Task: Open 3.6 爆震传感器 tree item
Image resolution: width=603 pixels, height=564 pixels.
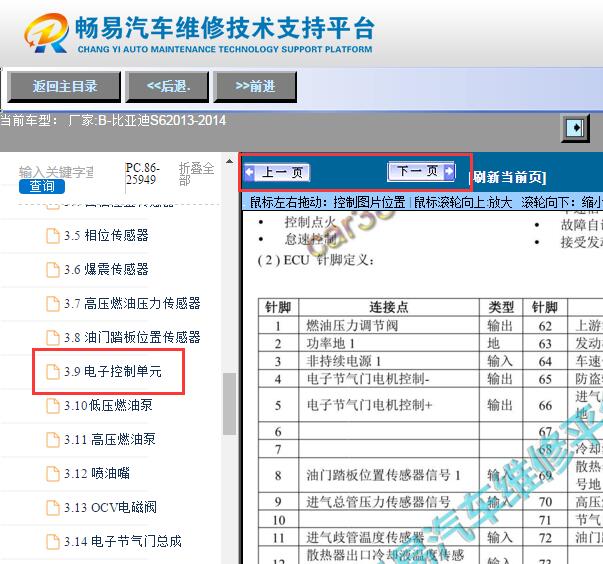Action: tap(106, 269)
